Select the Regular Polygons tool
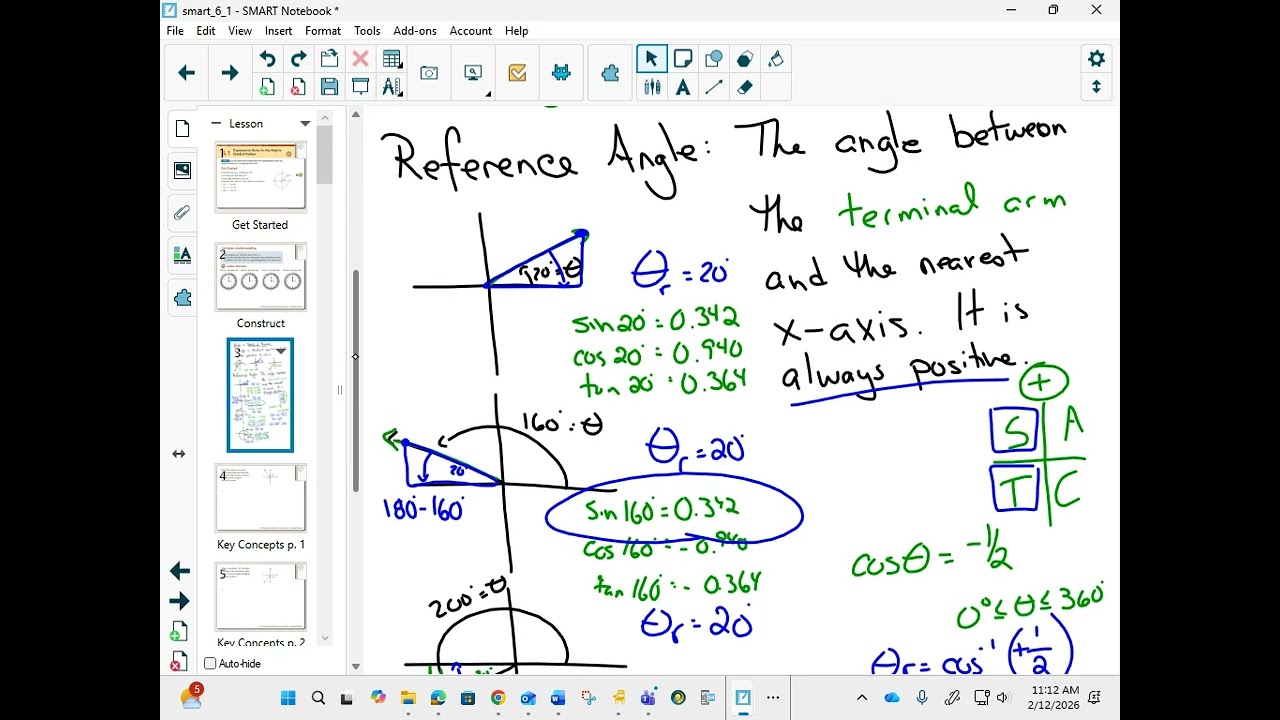1280x720 pixels. [745, 59]
